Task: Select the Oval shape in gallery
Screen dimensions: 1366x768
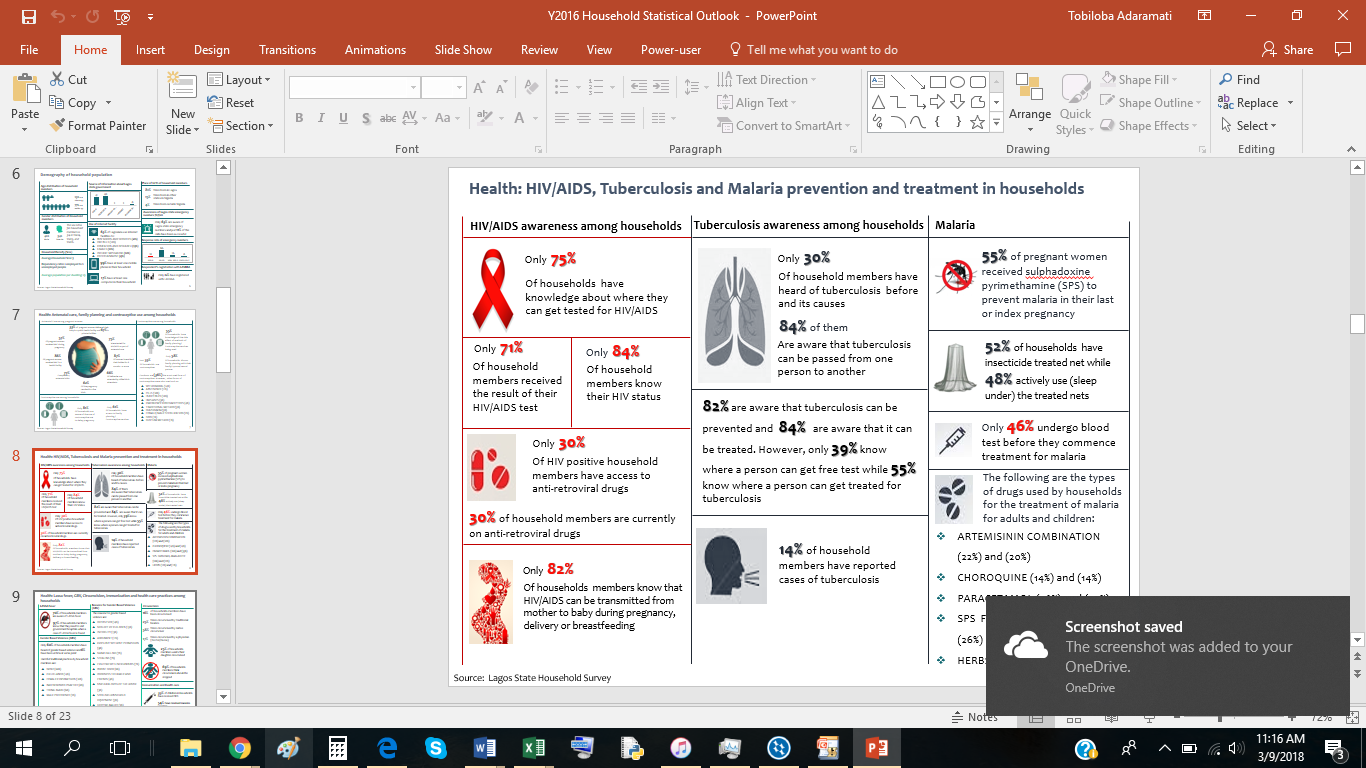Action: click(957, 82)
